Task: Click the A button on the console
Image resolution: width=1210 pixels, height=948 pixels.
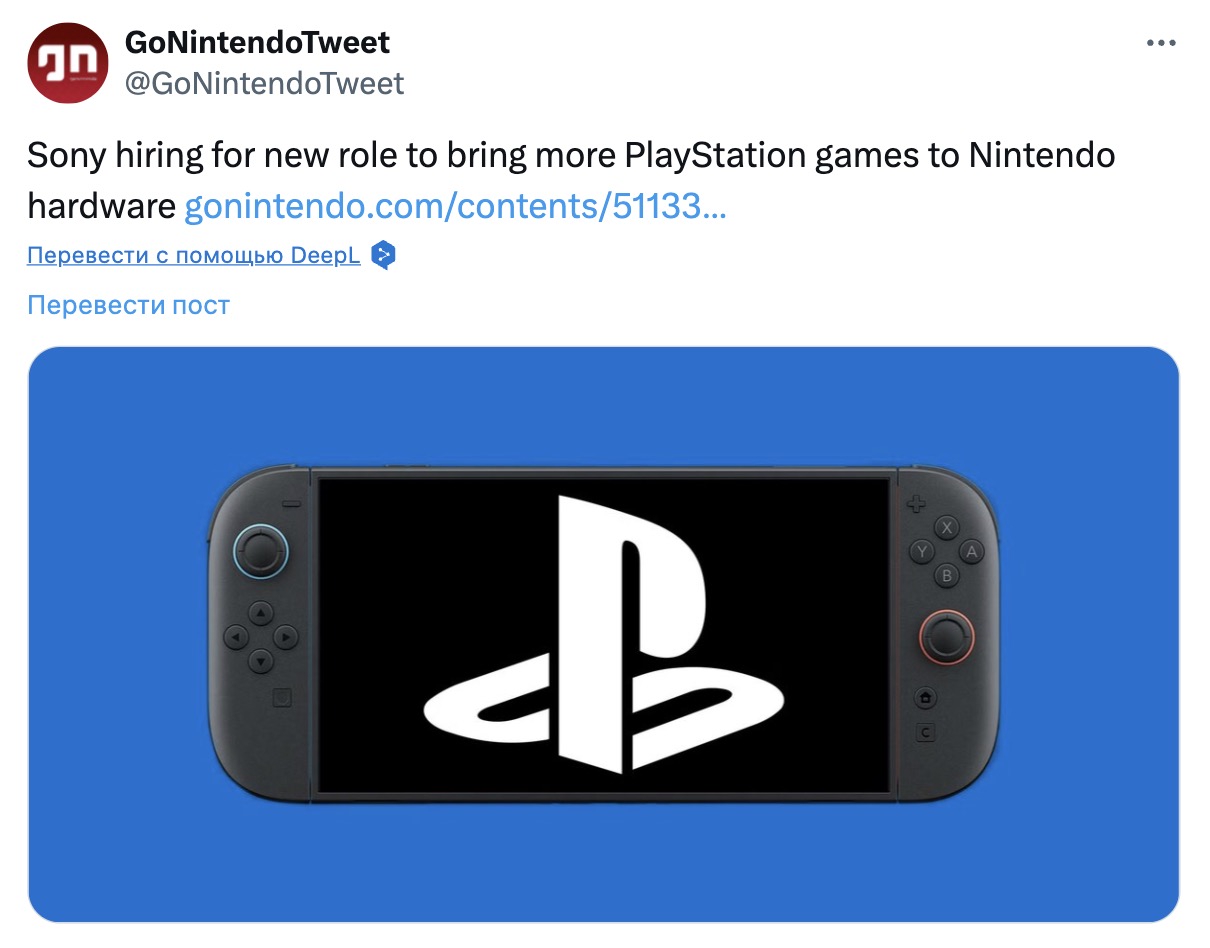Action: point(970,551)
